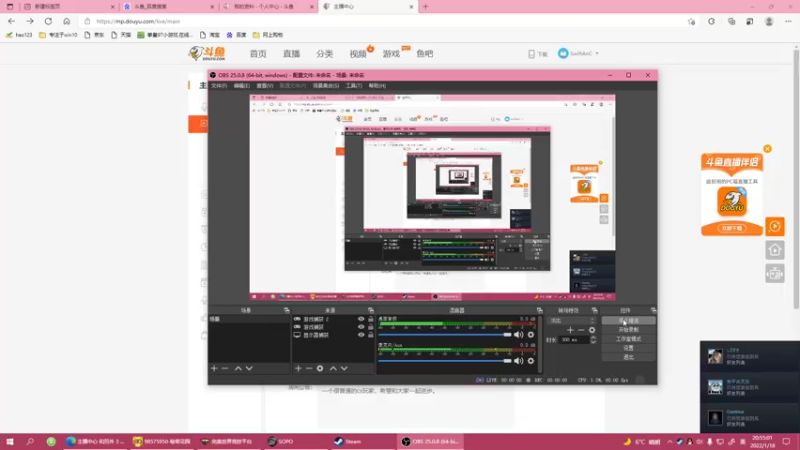This screenshot has width=800, height=450.
Task: Lock the second window capture source
Action: pyautogui.click(x=371, y=327)
